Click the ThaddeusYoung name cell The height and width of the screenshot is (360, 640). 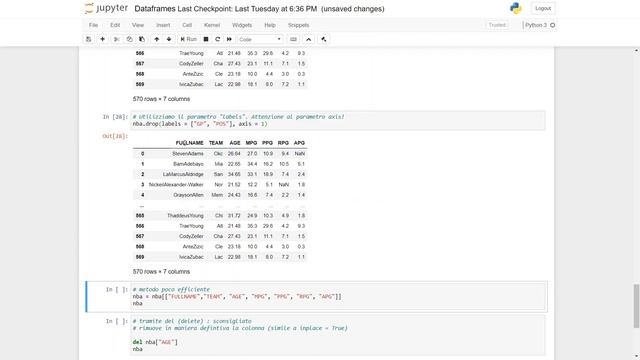[185, 216]
